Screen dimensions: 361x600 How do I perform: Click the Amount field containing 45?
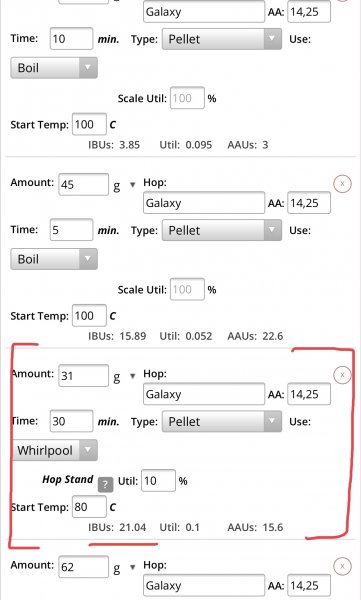pyautogui.click(x=83, y=184)
